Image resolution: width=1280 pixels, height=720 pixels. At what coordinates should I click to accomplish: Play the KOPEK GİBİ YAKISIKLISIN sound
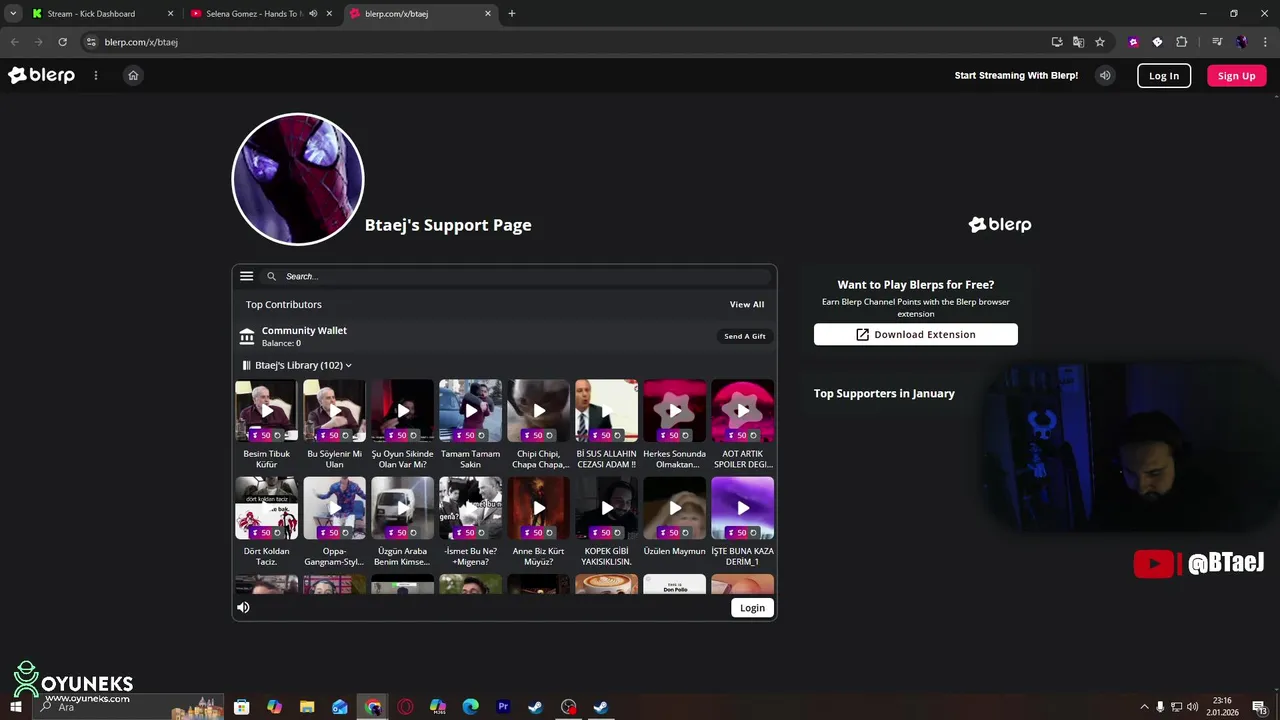[606, 508]
